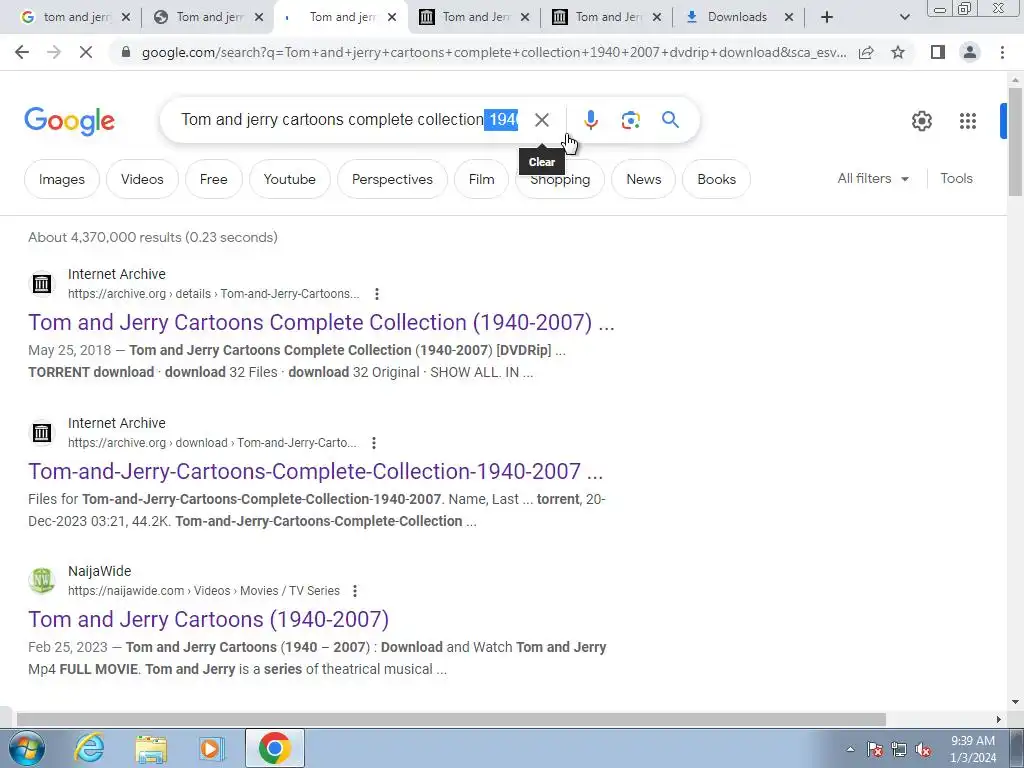Open 'Tom-and-Jerry-Cartoons-Complete-Collection-1940-2007' result
Viewport: 1024px width, 768px height.
(315, 471)
